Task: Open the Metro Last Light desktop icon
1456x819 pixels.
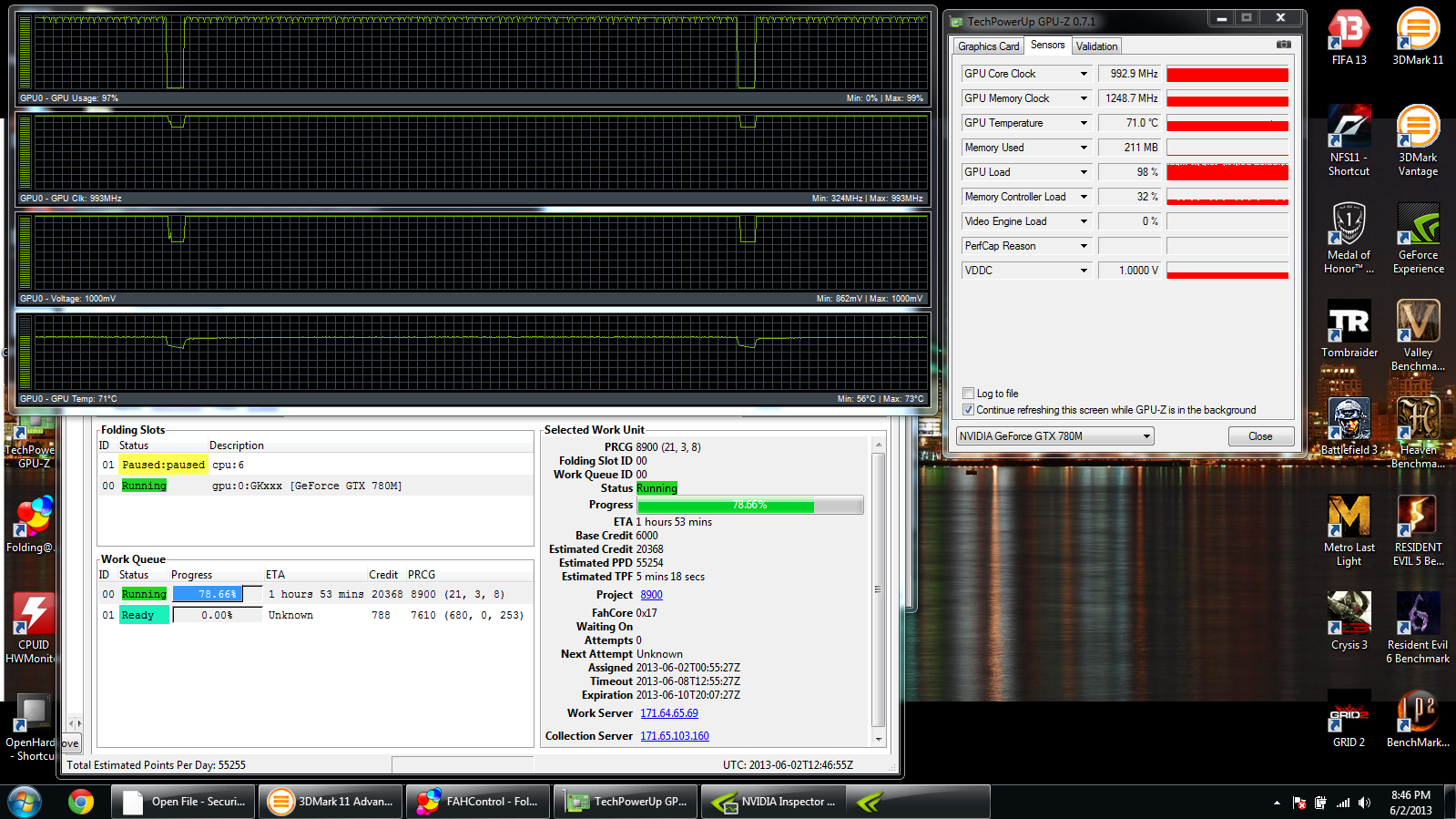Action: (1349, 531)
